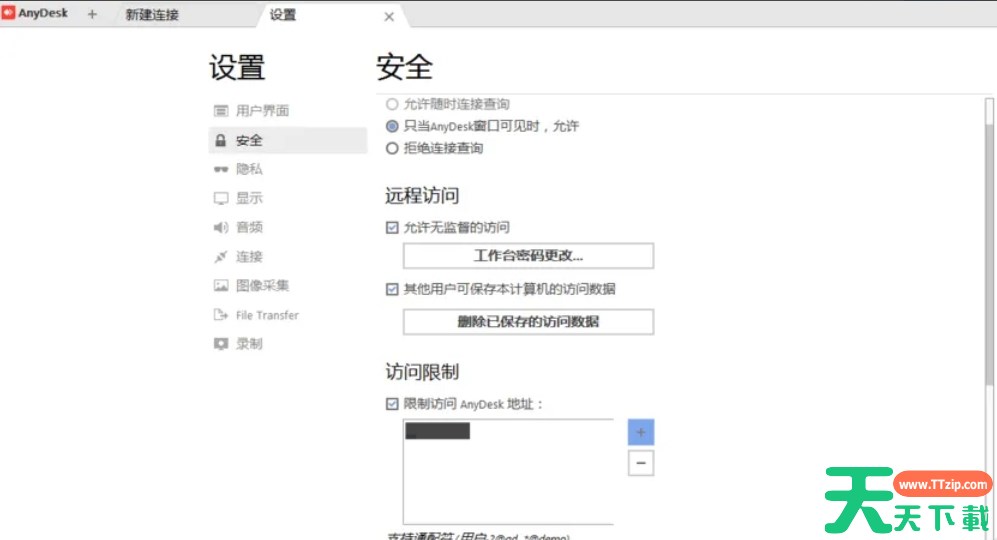Choose 只当AnyDesk窗口可见时，允许 radio option
997x540 pixels.
click(392, 127)
